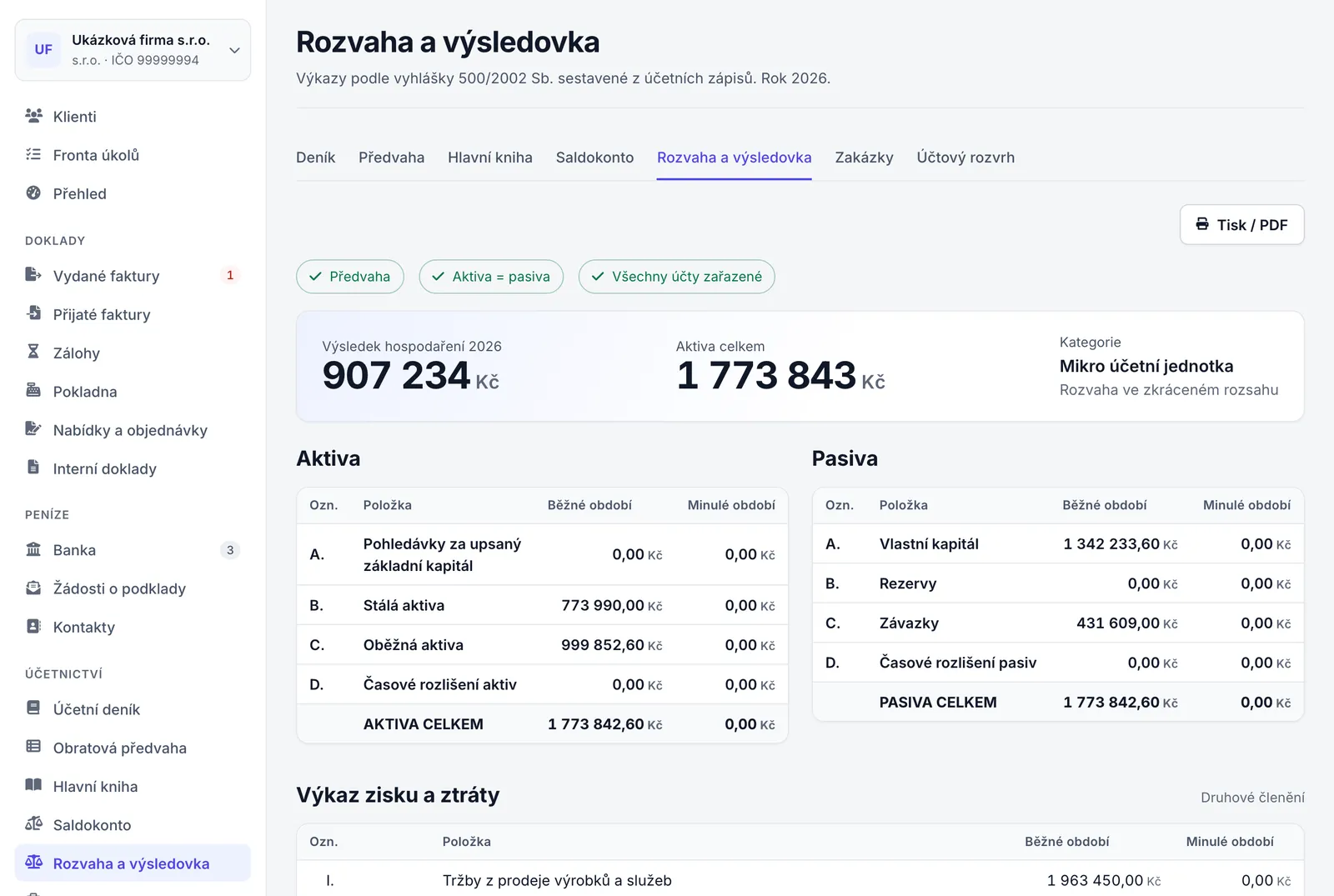Screen dimensions: 1334x896
Task: Click the Banka building icon
Action: pyautogui.click(x=33, y=548)
